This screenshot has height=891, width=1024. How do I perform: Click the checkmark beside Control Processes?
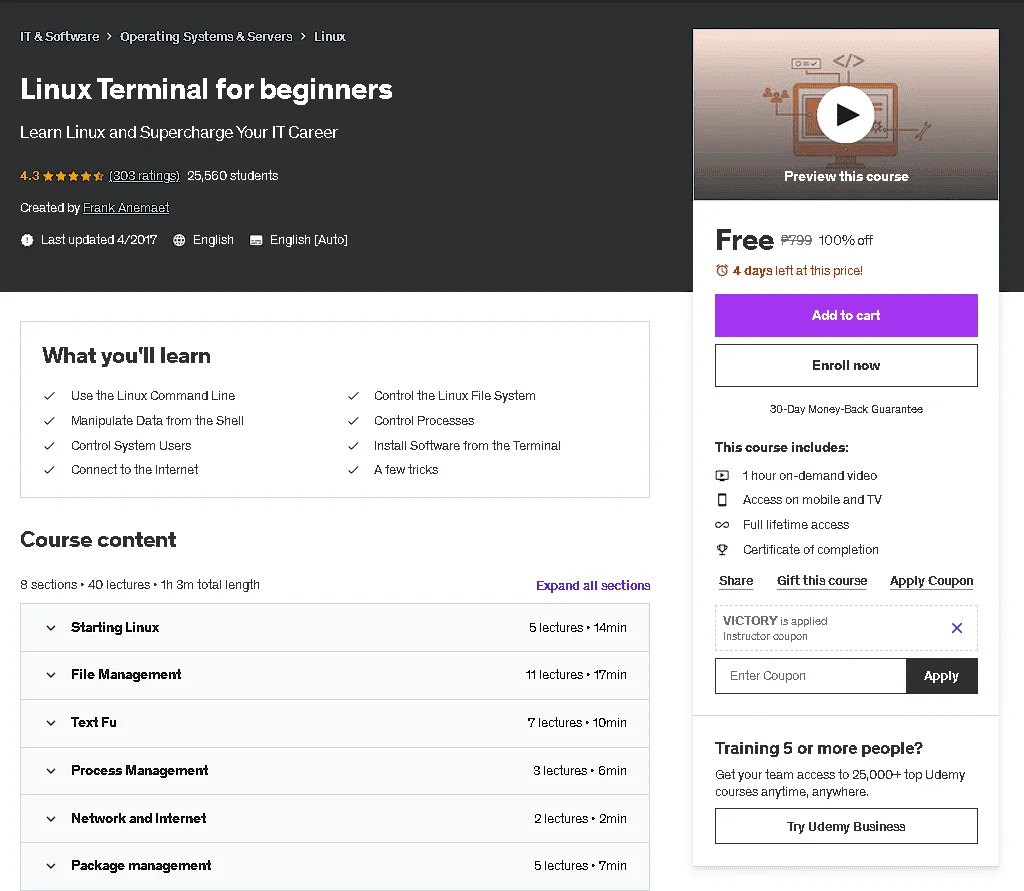point(353,421)
